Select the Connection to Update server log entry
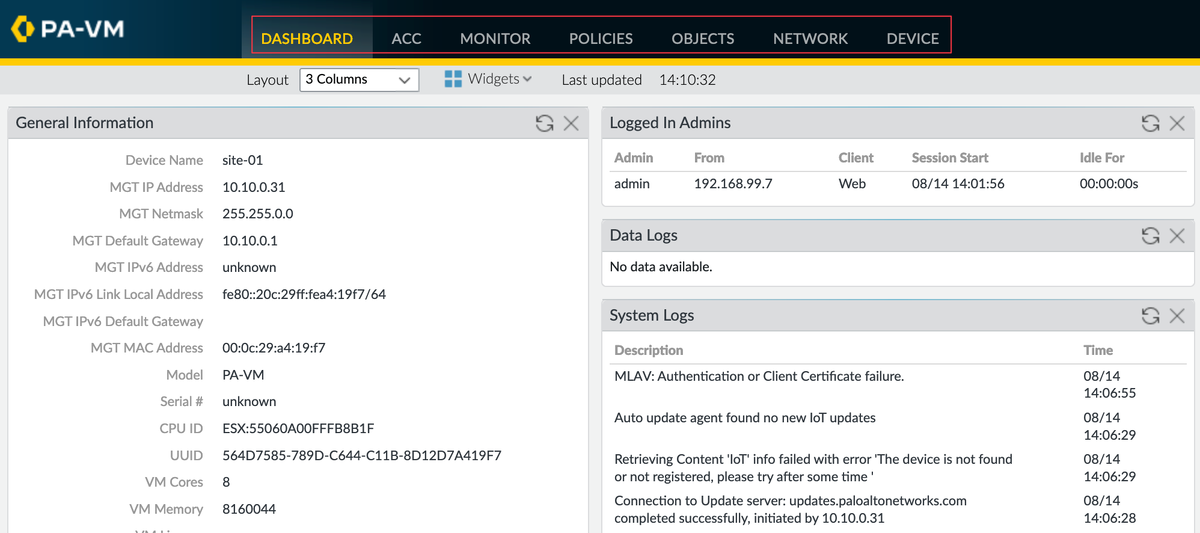 [x=790, y=509]
